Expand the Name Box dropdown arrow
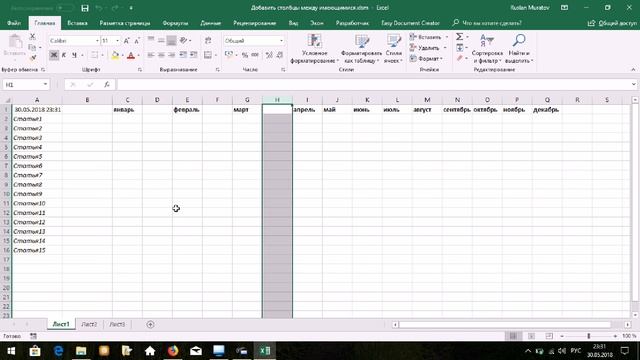This screenshot has width=640, height=360. coord(45,84)
